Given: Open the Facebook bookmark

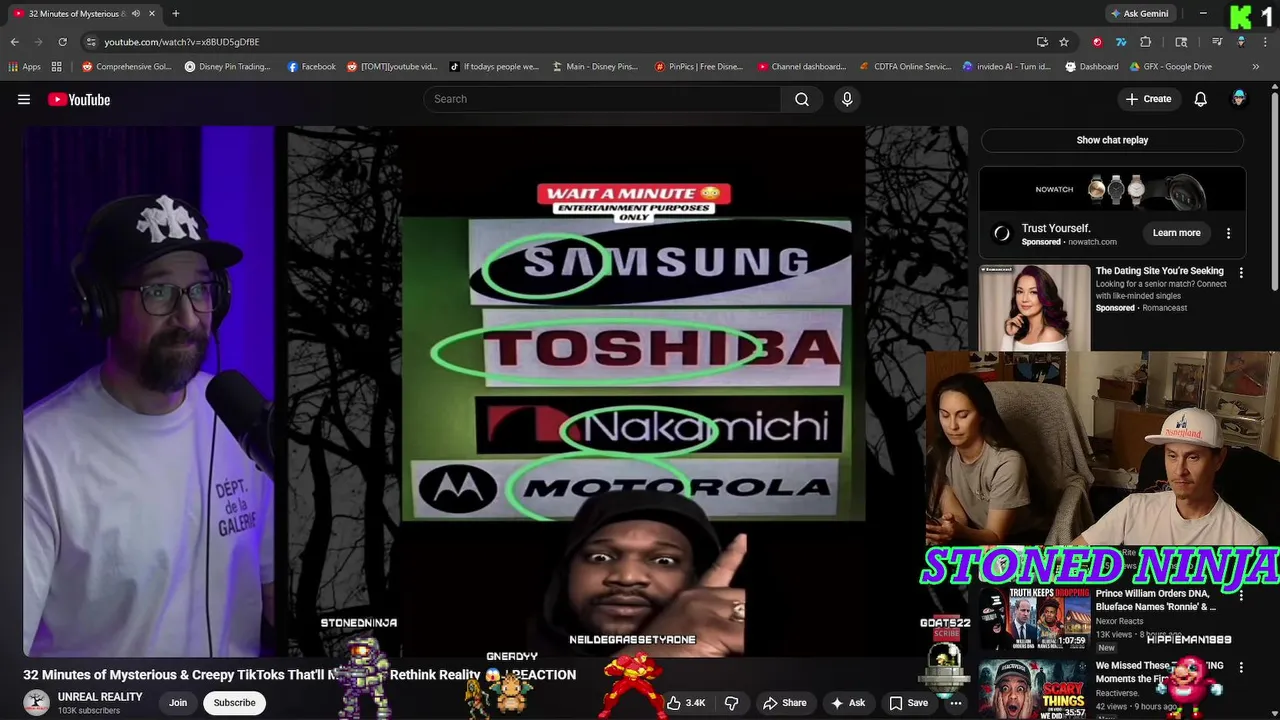Looking at the screenshot, I should click(x=312, y=67).
